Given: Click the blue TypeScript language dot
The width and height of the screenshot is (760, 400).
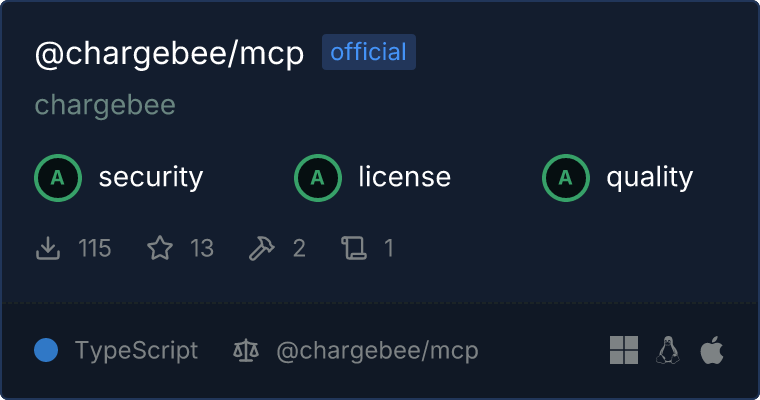Looking at the screenshot, I should tap(46, 350).
